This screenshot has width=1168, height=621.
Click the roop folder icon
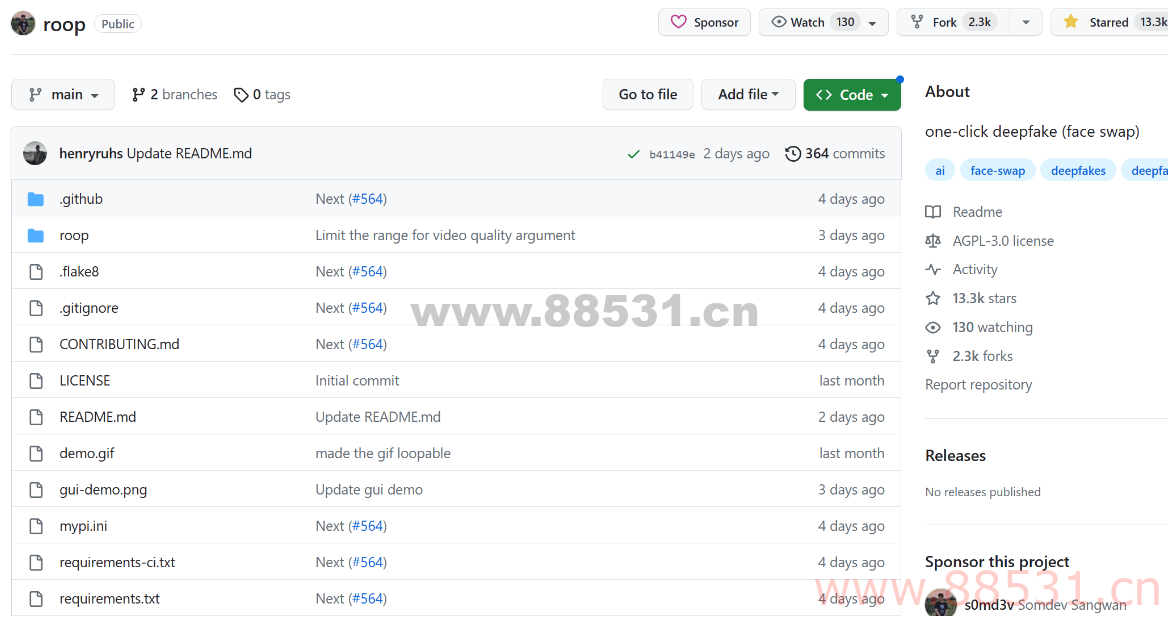coord(36,235)
